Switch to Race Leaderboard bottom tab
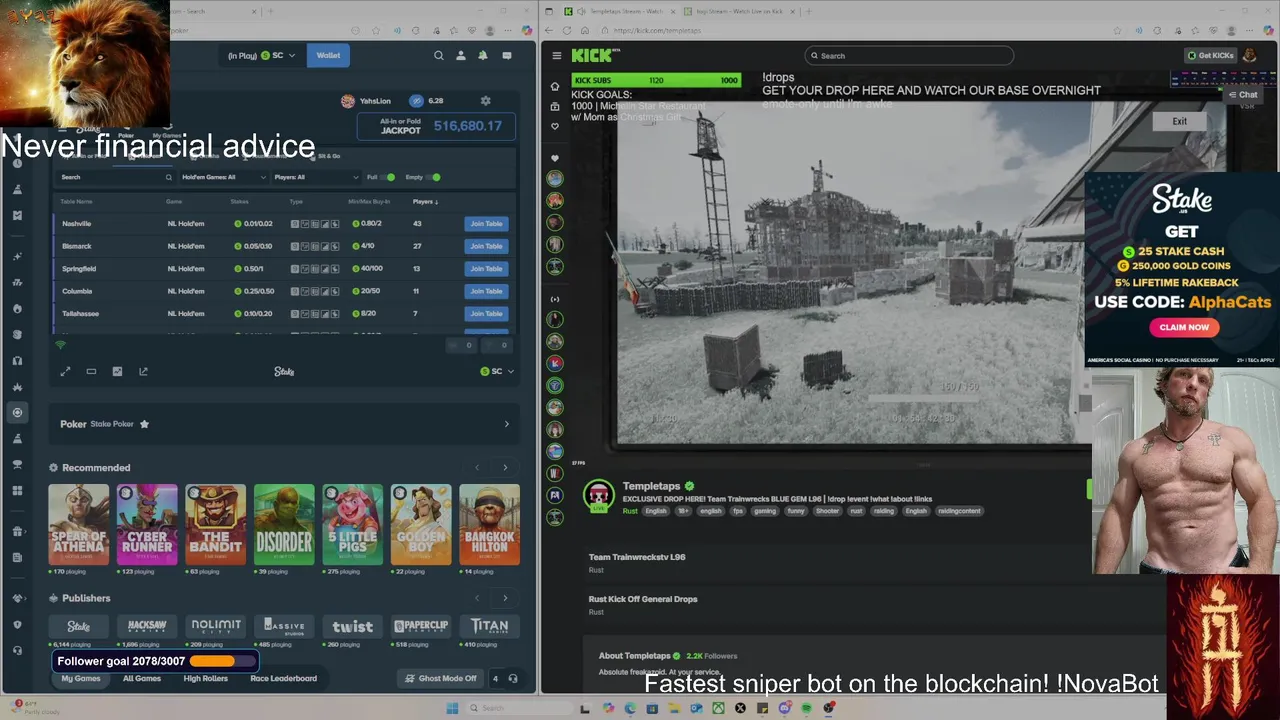Screen dimensions: 1280x720 point(283,678)
